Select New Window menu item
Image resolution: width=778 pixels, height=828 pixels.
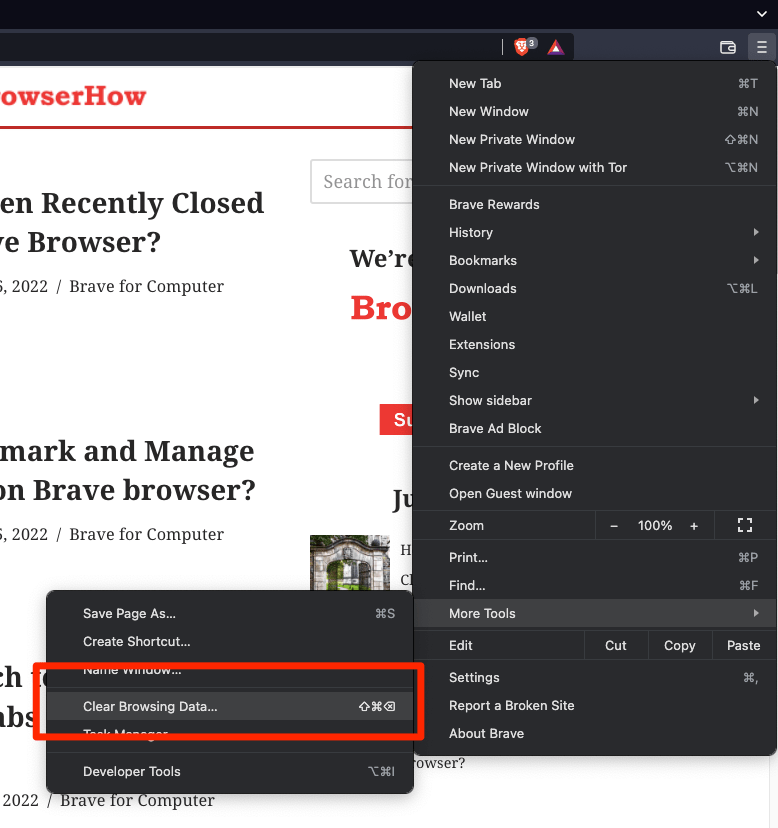[594, 111]
